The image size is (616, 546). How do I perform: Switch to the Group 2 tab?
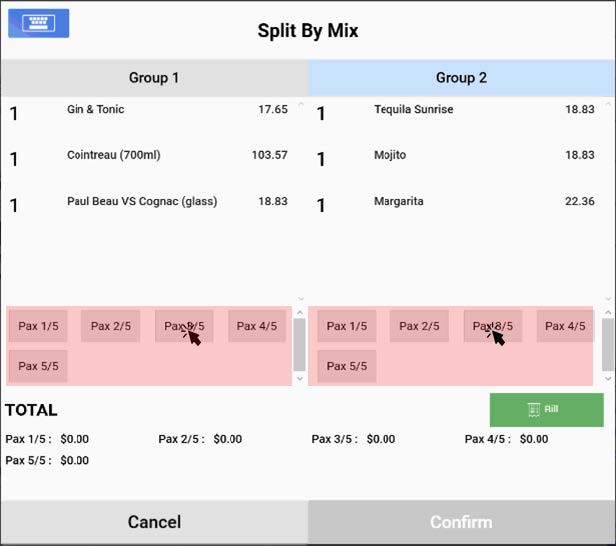click(x=461, y=78)
